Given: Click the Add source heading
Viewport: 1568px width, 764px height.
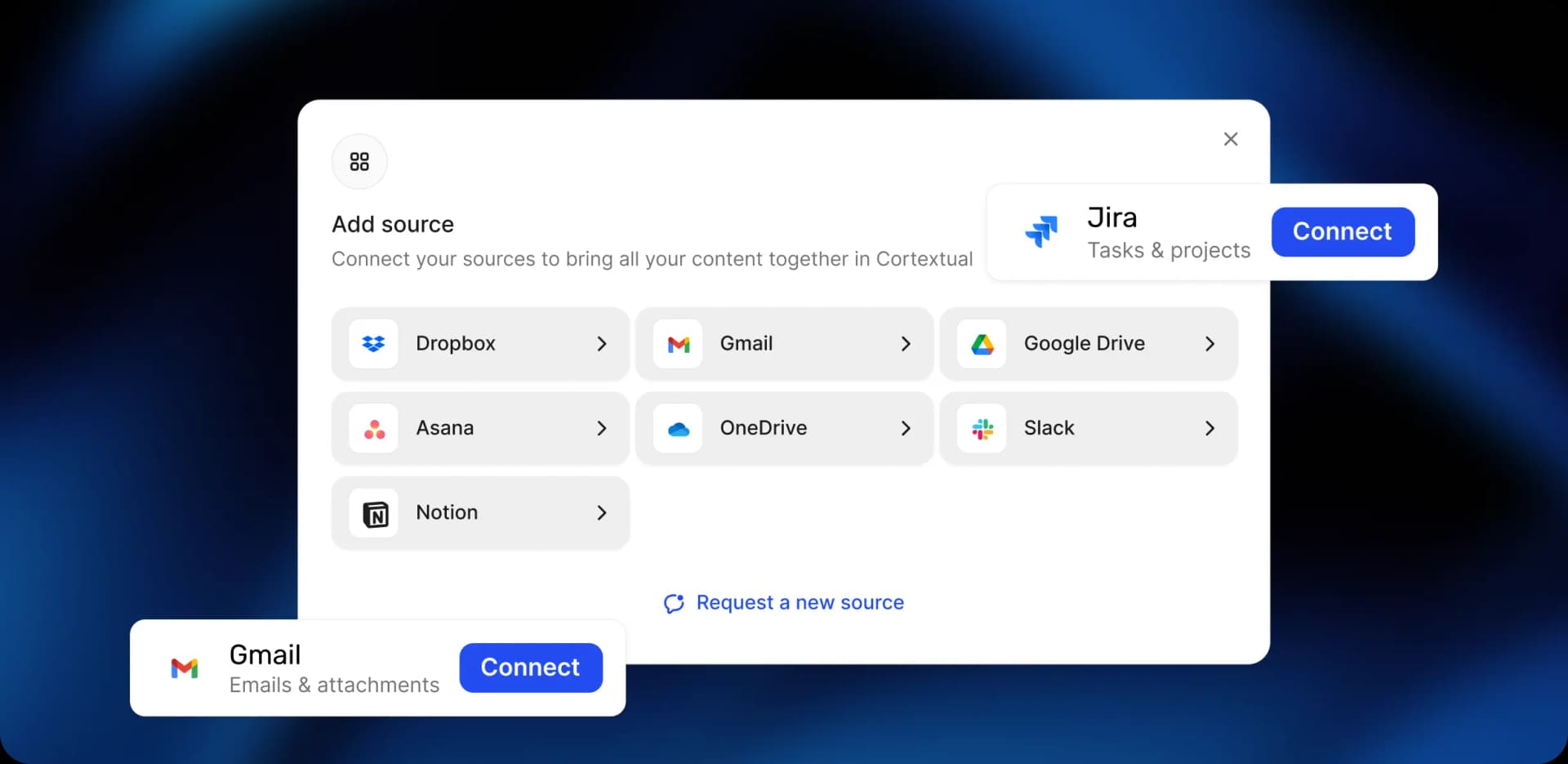Looking at the screenshot, I should (x=393, y=224).
